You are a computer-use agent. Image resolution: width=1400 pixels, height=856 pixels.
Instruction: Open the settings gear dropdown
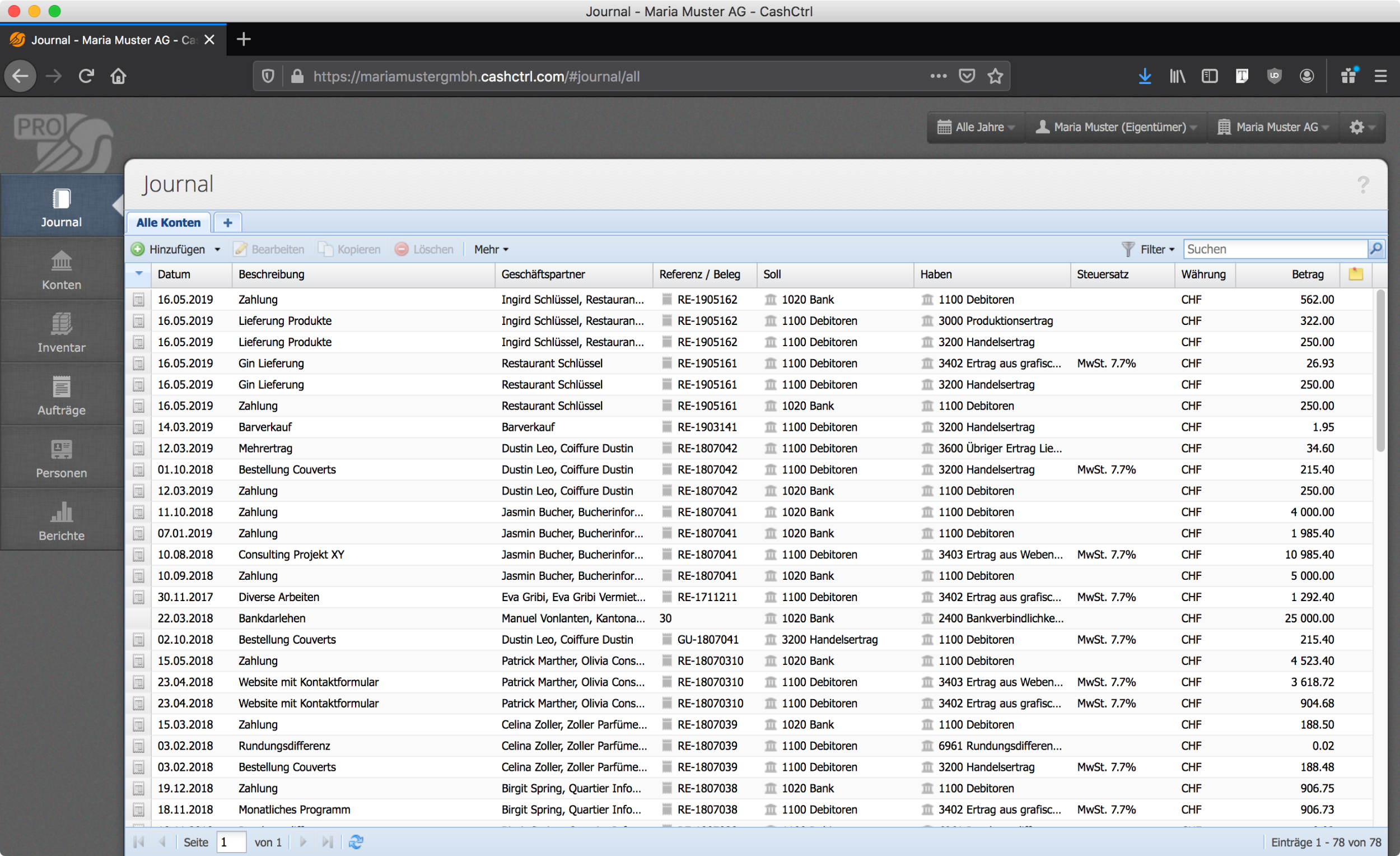(1362, 127)
